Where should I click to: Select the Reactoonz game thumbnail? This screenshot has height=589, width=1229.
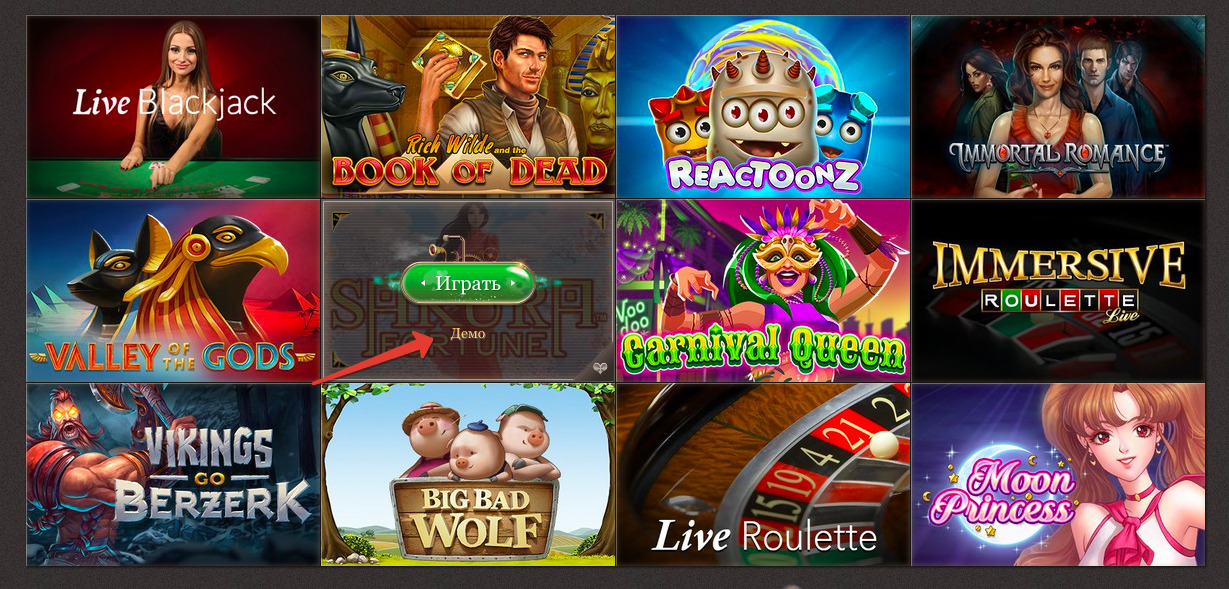click(762, 106)
